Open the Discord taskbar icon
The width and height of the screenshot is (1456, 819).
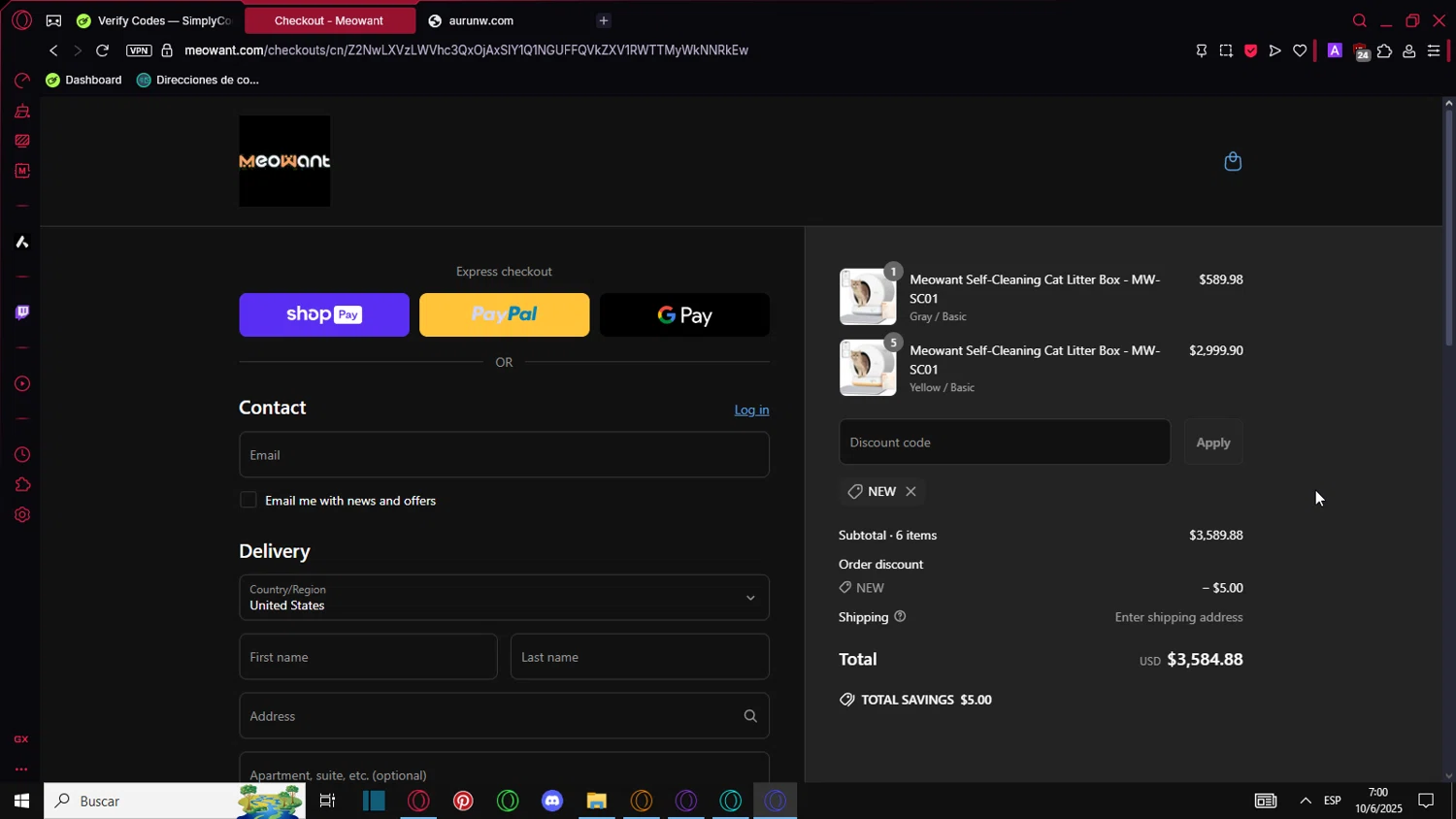[x=552, y=801]
